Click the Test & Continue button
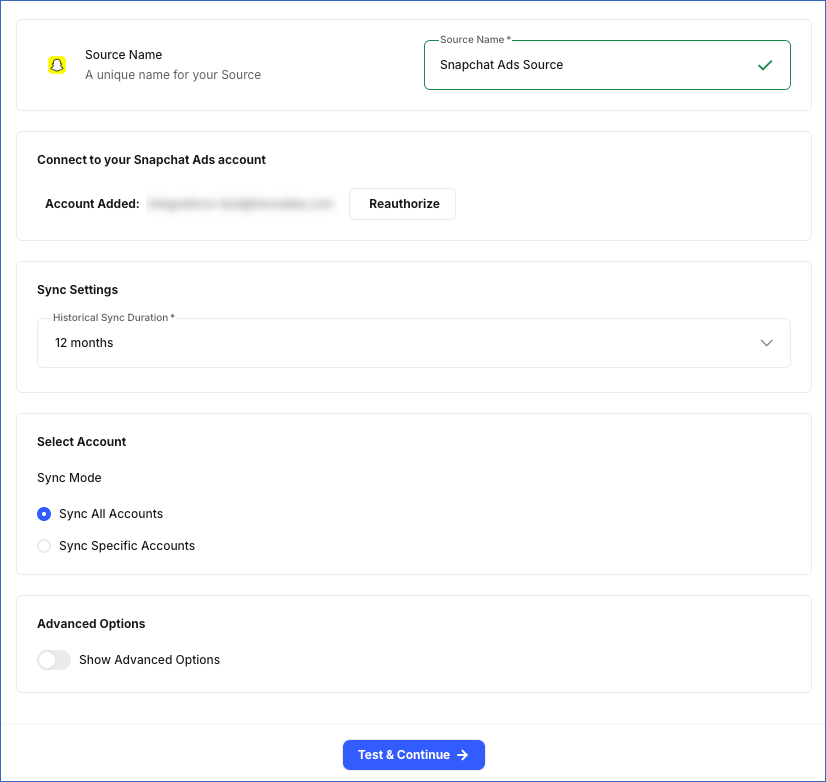 pos(414,755)
